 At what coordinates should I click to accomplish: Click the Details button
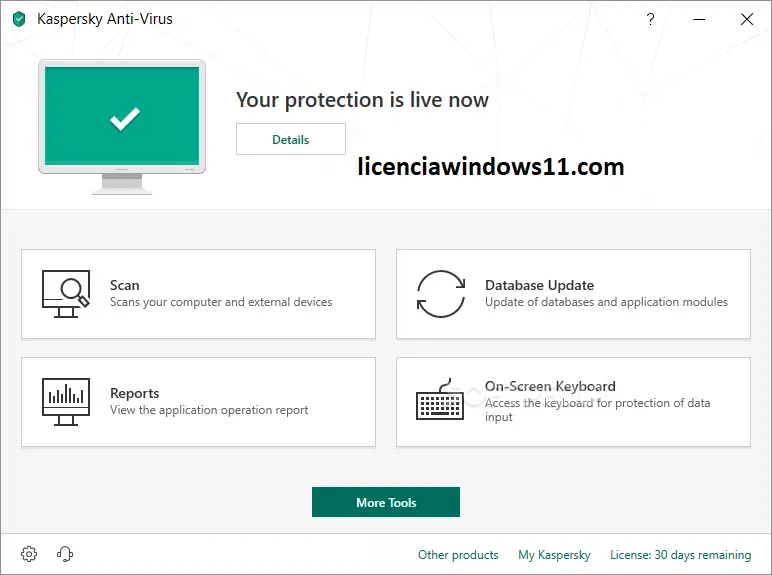coord(290,139)
